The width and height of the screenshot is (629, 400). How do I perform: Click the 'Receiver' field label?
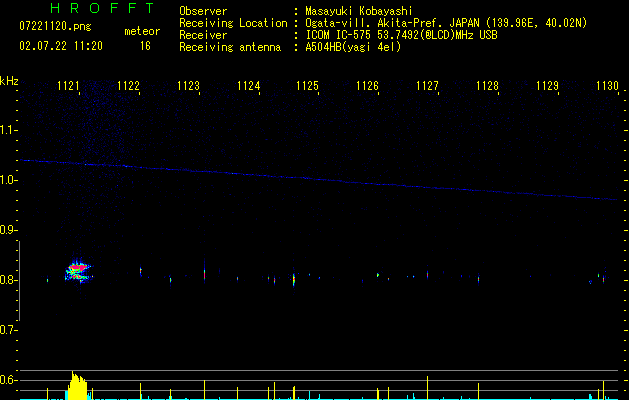pos(203,35)
